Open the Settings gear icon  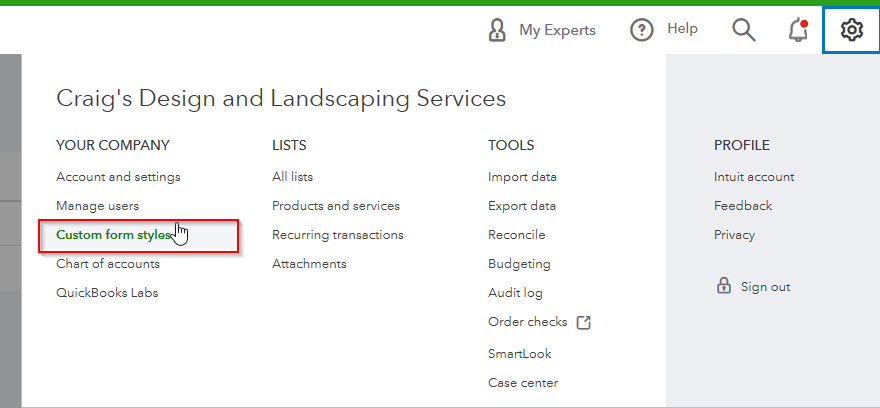coord(851,29)
